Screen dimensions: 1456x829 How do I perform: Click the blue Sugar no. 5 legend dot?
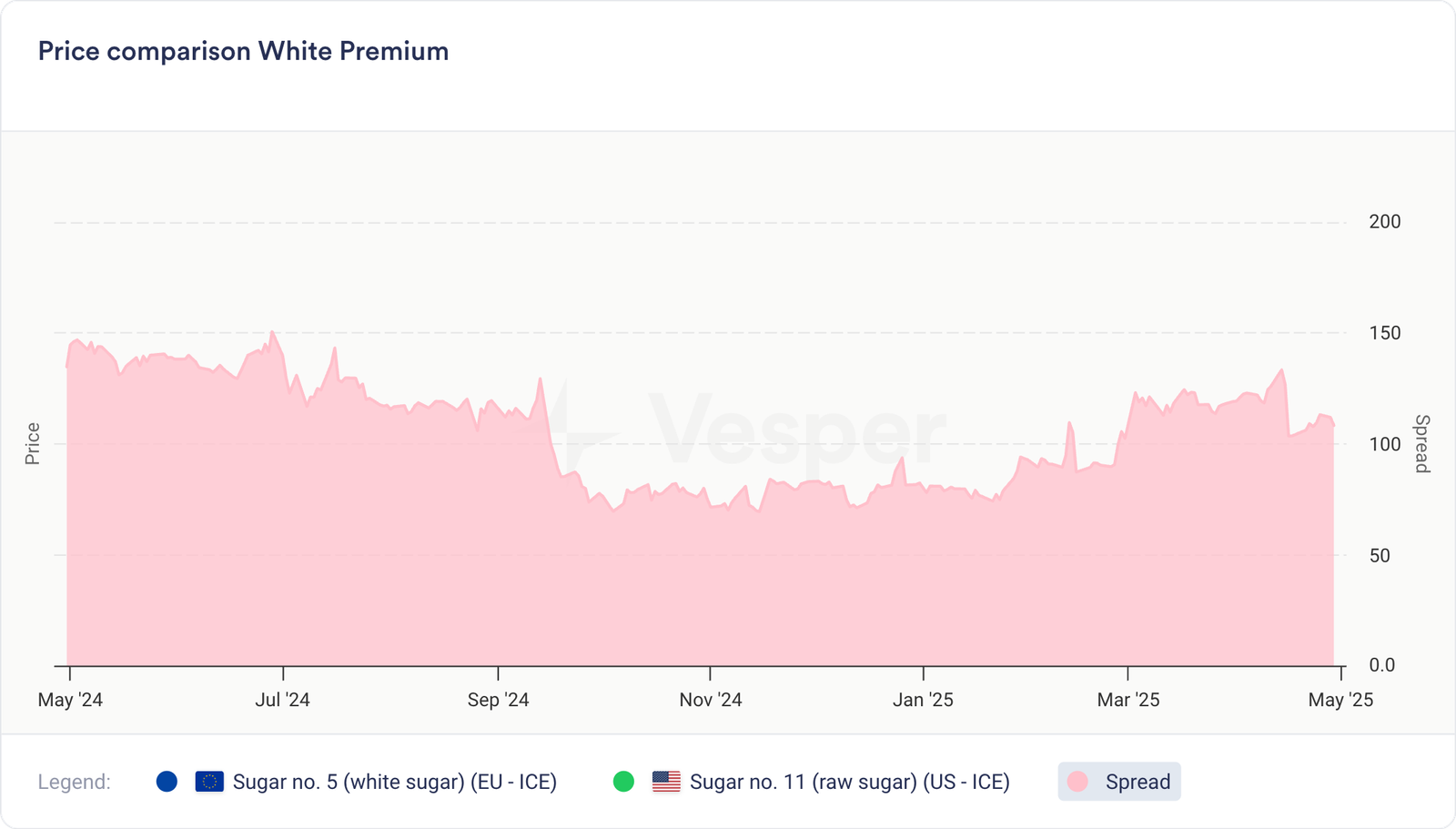[167, 782]
